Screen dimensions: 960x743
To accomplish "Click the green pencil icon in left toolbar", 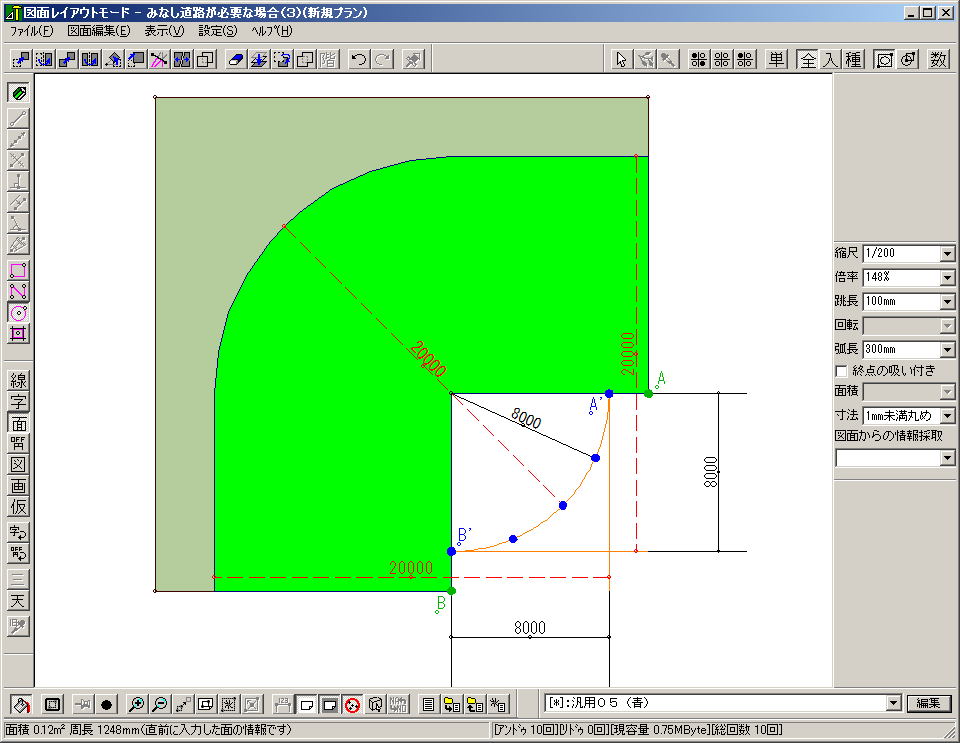I will (x=18, y=93).
